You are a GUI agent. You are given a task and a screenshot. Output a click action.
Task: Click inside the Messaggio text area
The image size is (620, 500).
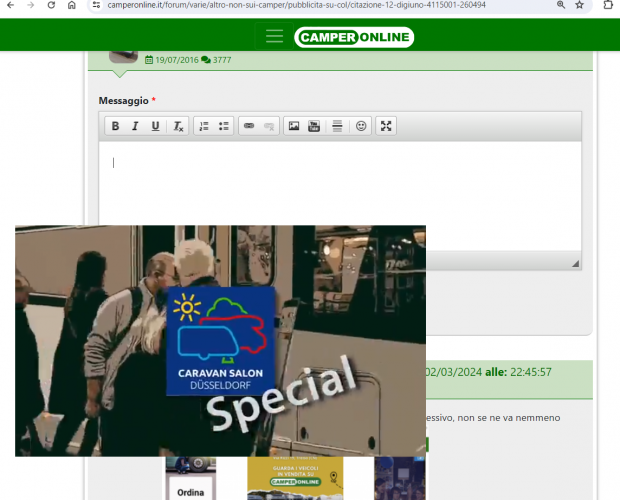point(340,196)
